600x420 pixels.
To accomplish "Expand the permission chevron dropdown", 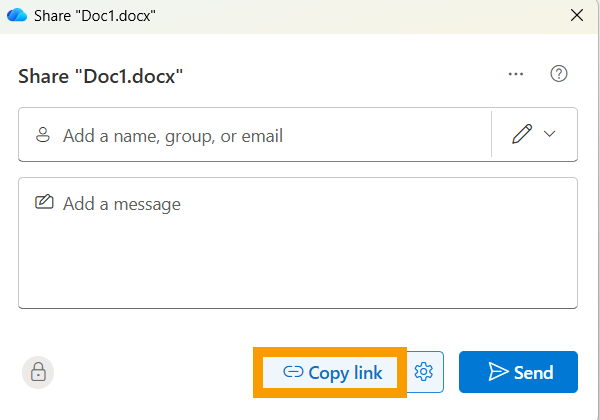I will click(549, 135).
